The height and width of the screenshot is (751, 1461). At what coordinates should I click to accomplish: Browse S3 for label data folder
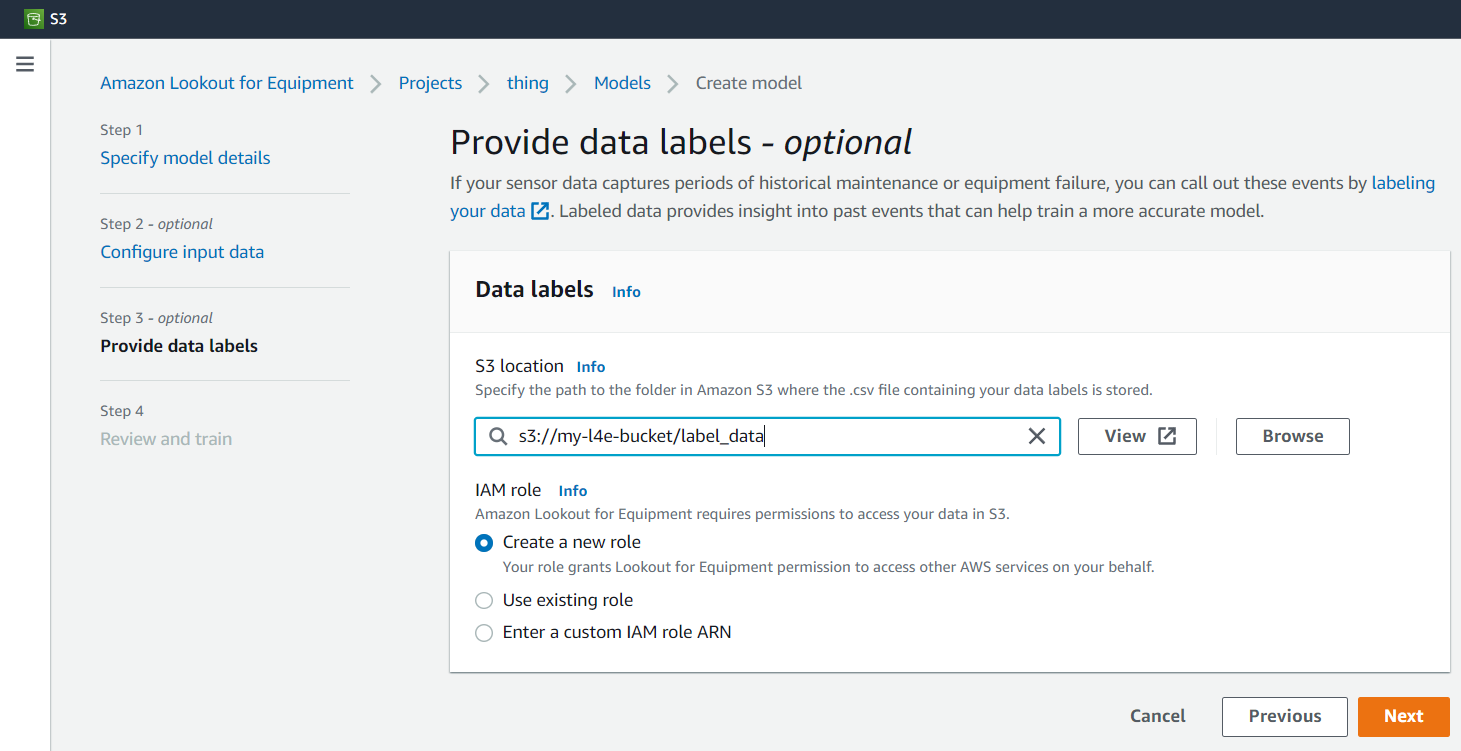[x=1292, y=436]
